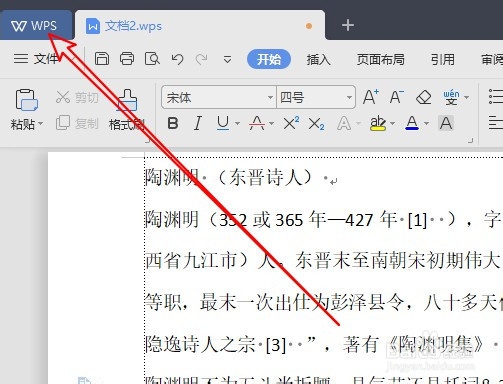This screenshot has width=503, height=384.
Task: Toggle character shading A icon
Action: coord(446,123)
